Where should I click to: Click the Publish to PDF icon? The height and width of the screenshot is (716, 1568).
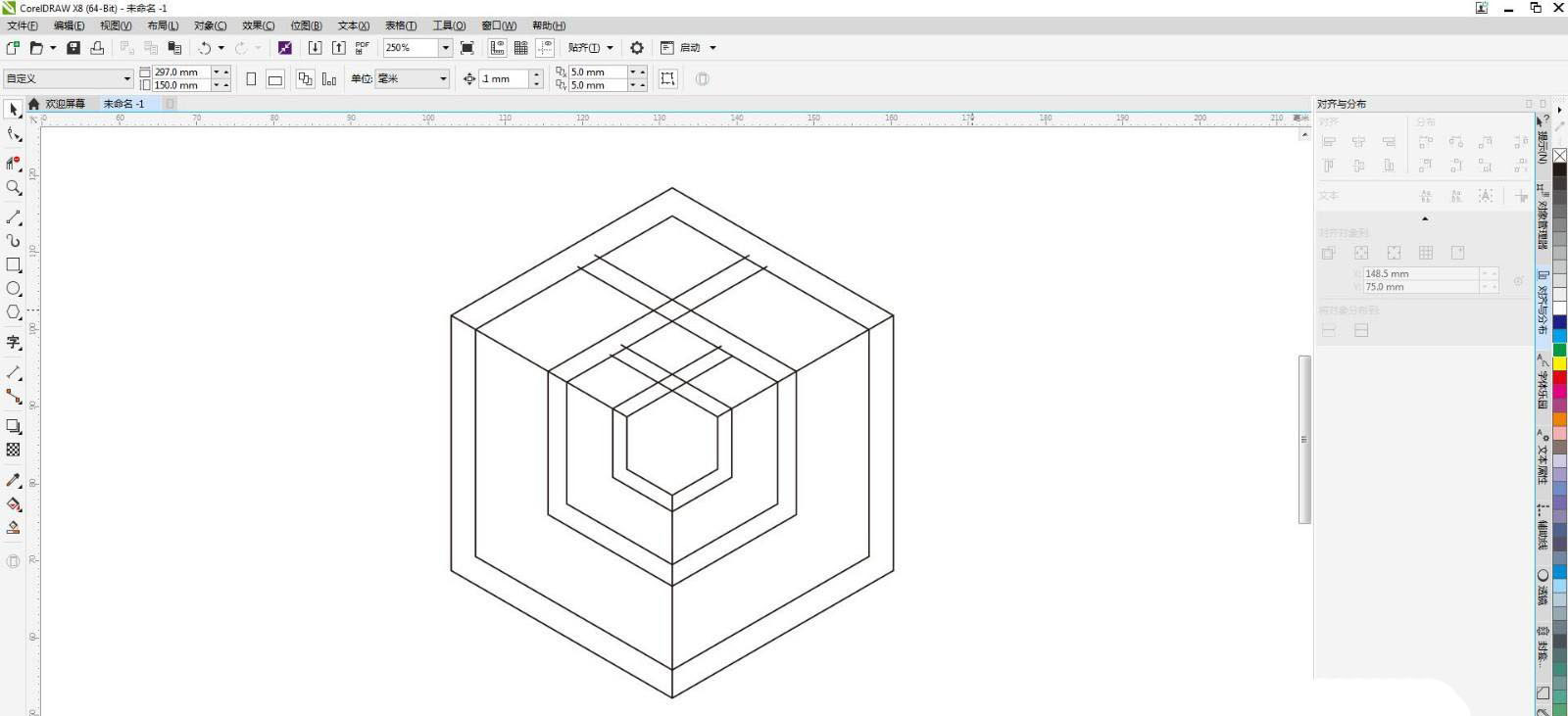[363, 48]
